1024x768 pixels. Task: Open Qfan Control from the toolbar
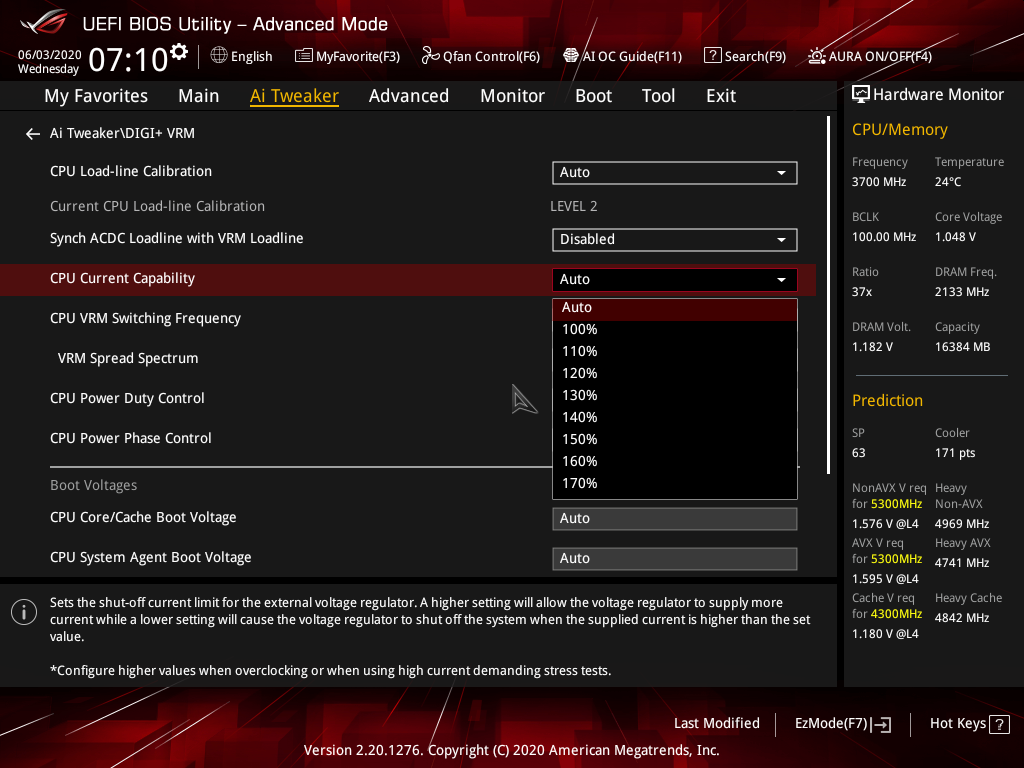point(480,56)
